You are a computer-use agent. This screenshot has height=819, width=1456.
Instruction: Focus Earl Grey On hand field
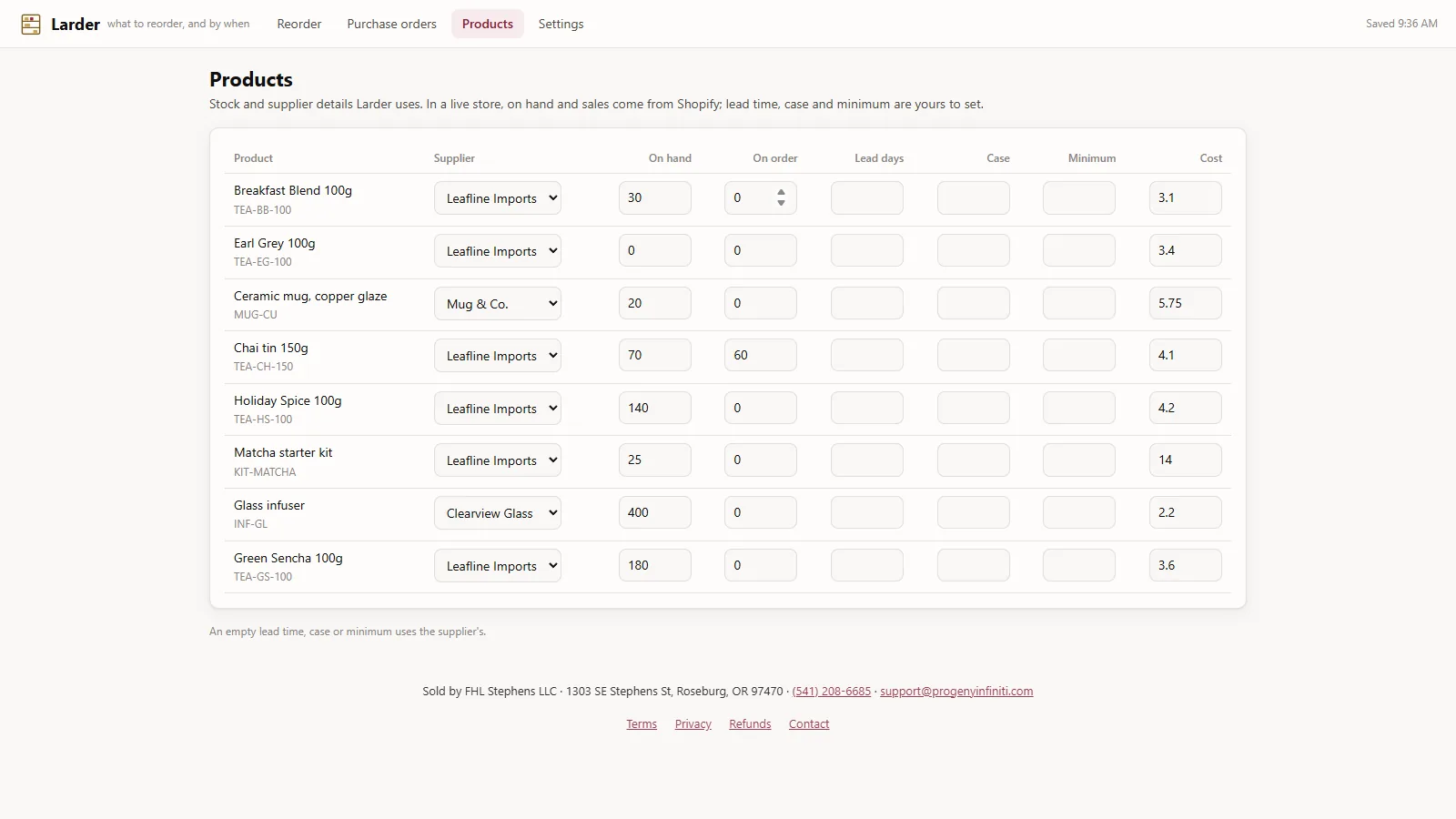[x=655, y=250]
